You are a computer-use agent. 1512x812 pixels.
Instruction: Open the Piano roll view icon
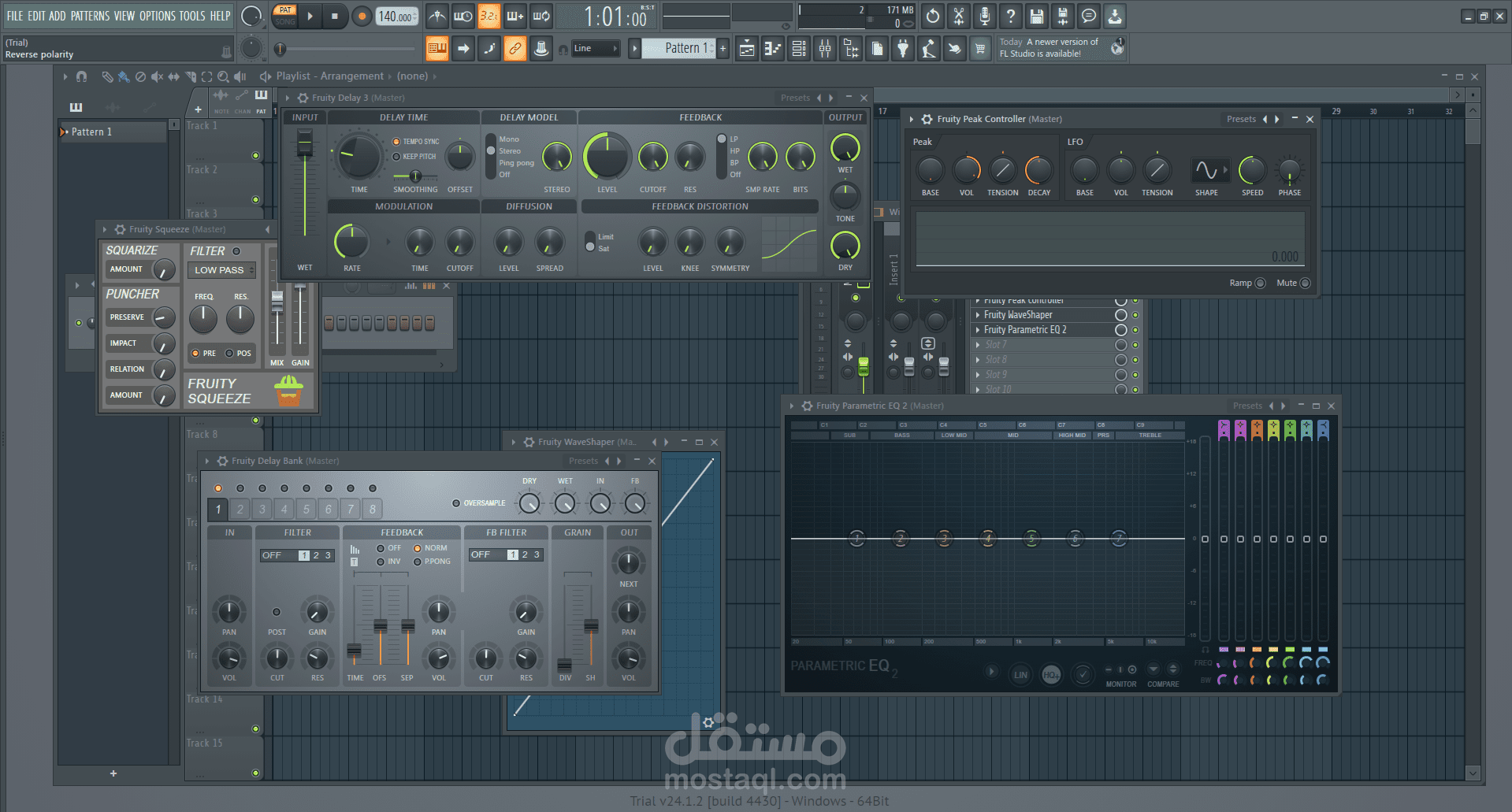[x=773, y=49]
